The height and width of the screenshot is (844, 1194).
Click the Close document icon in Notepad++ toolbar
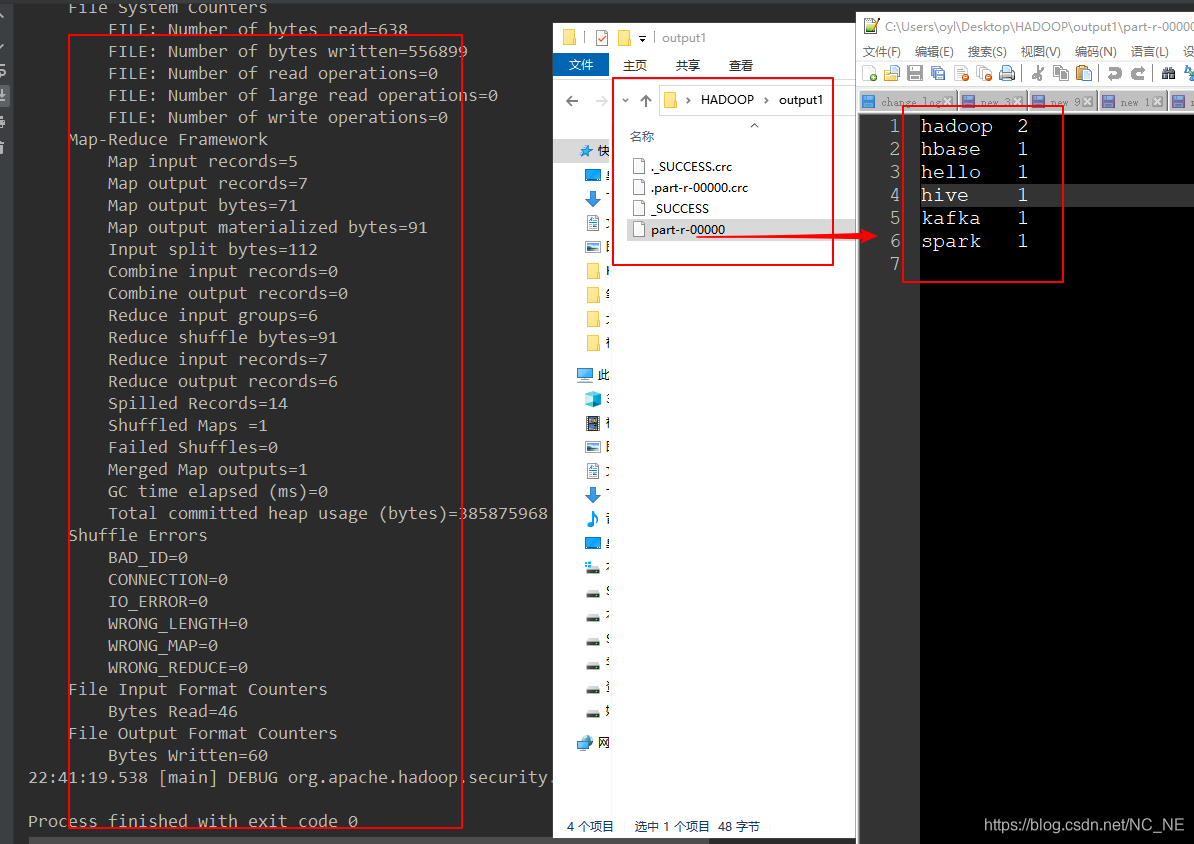point(961,73)
